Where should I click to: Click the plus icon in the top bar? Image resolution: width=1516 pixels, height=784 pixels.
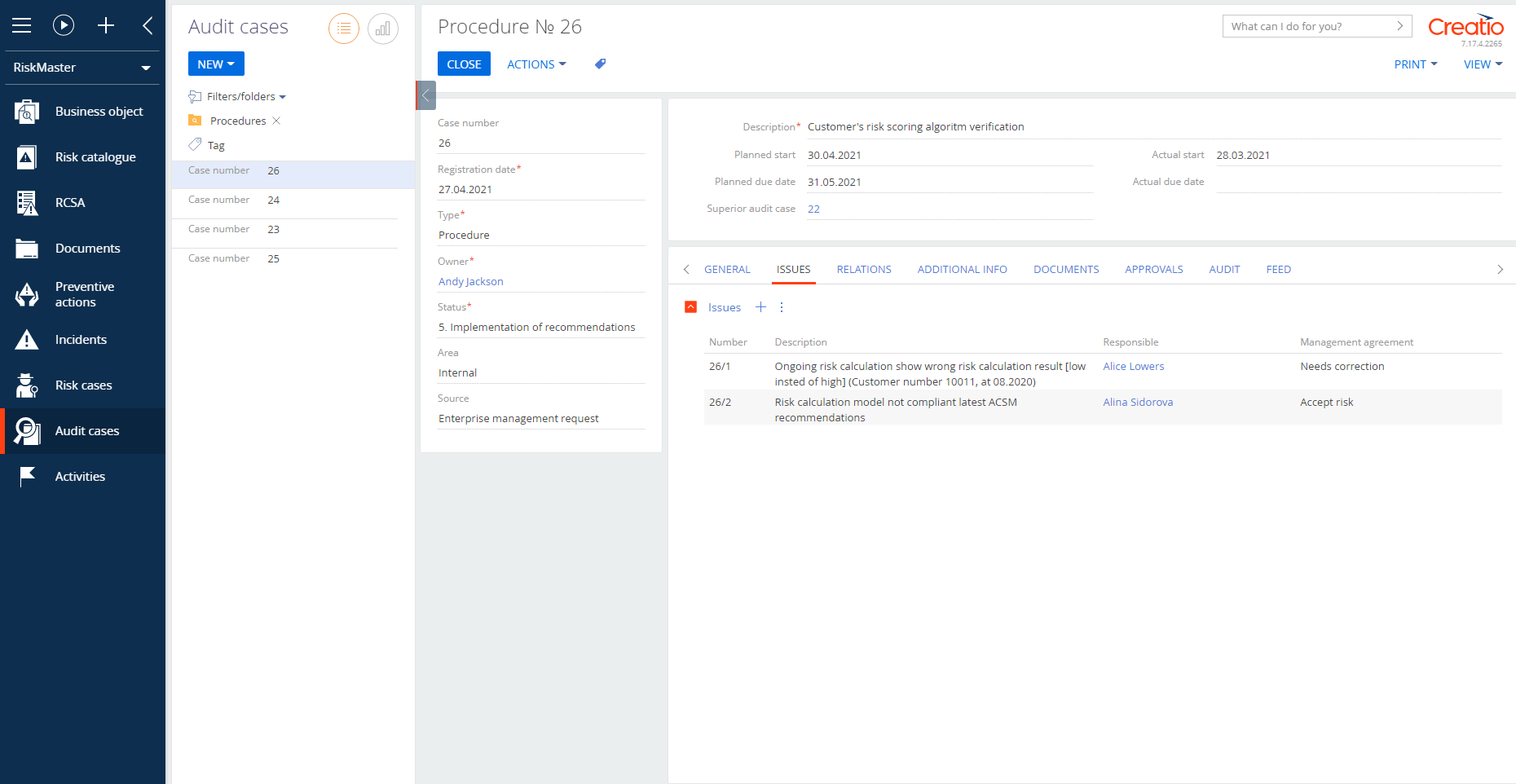coord(106,25)
